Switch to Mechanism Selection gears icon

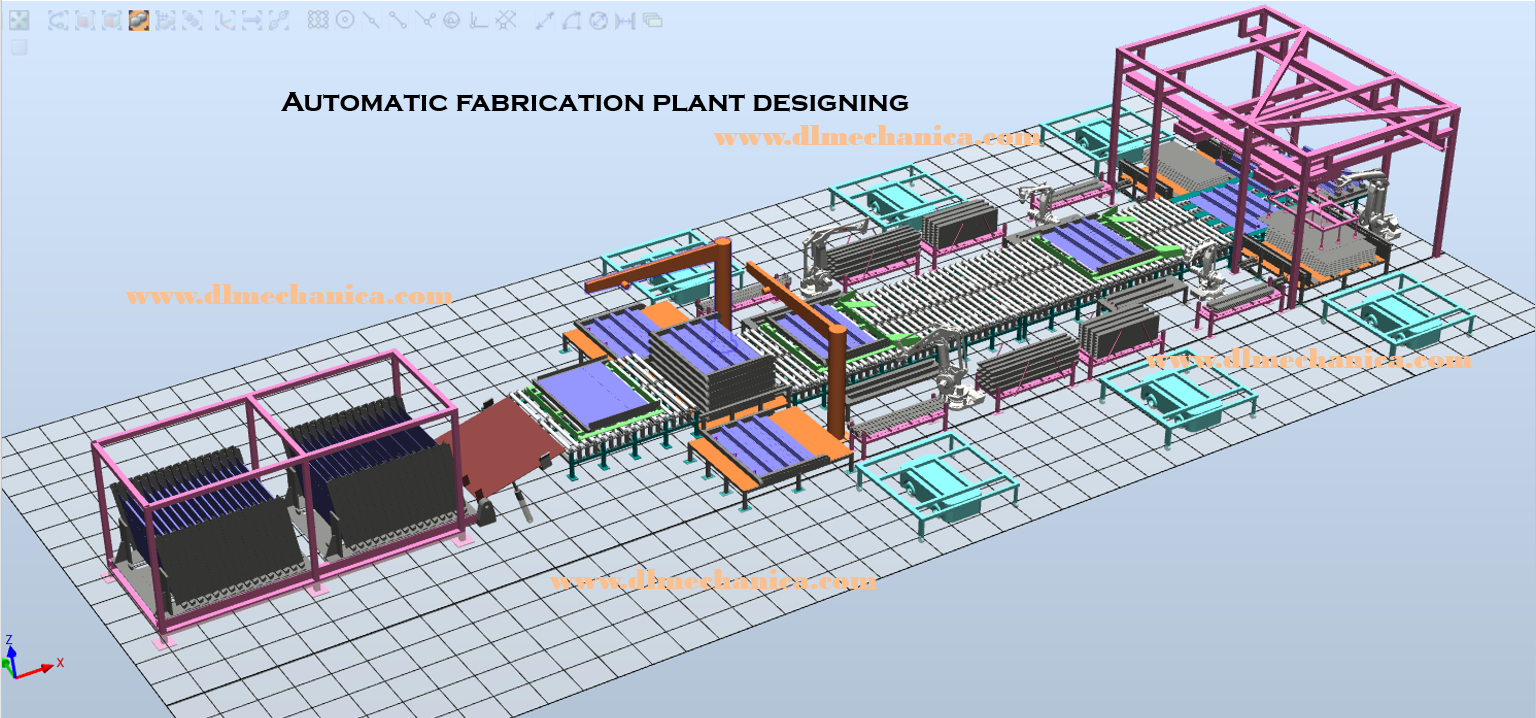pos(166,20)
